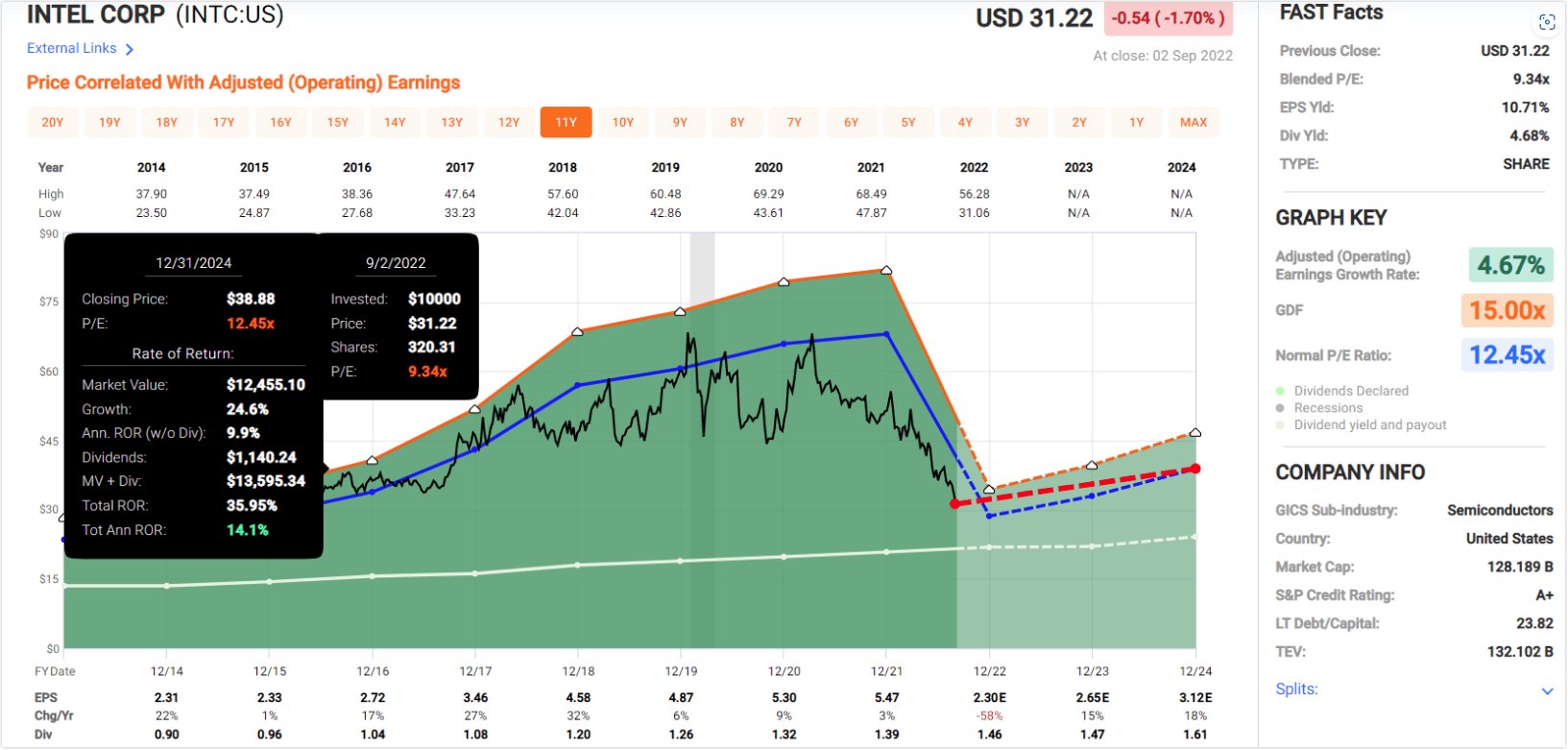This screenshot has width=1568, height=750.
Task: Select the 17Y time range tab
Action: (224, 122)
